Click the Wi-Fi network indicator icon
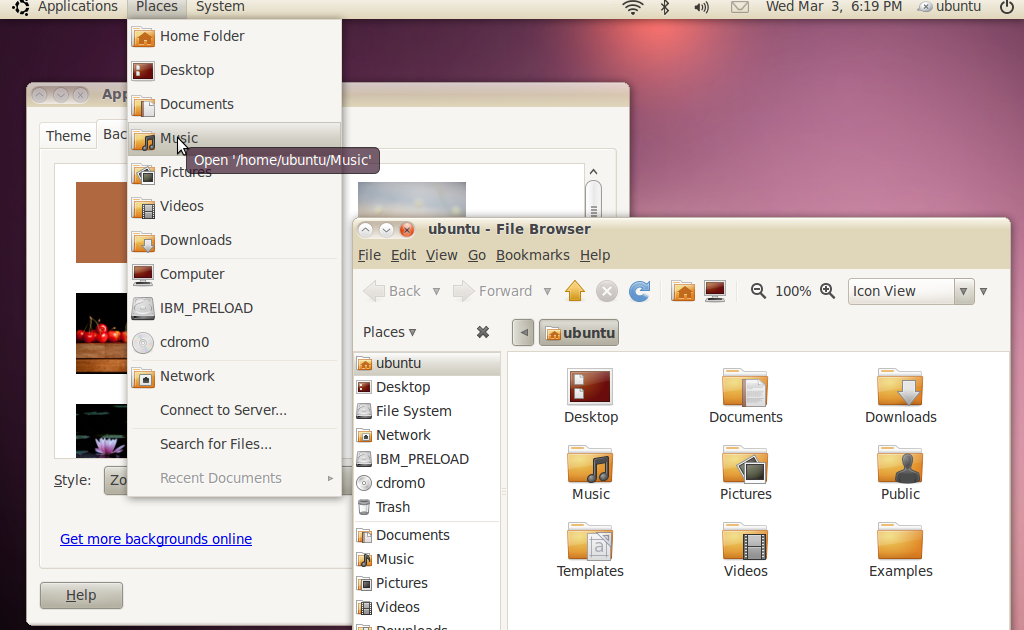The image size is (1024, 630). 633,7
